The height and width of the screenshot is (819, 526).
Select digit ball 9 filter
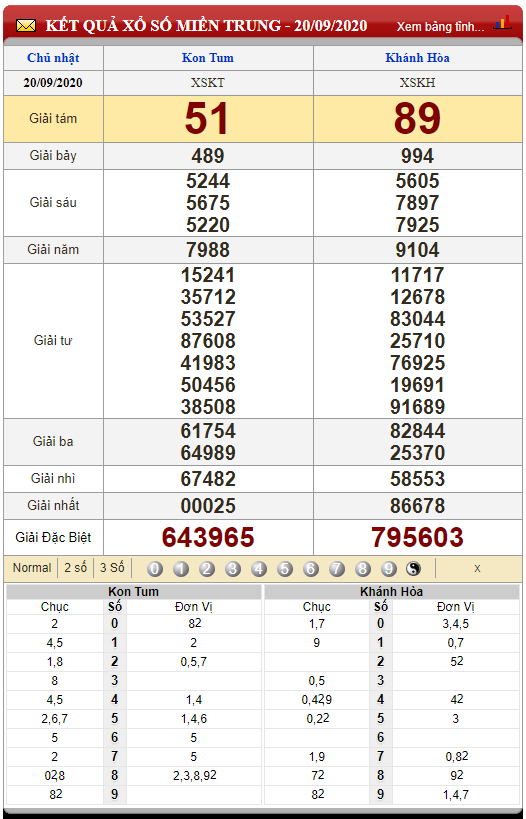[x=389, y=568]
